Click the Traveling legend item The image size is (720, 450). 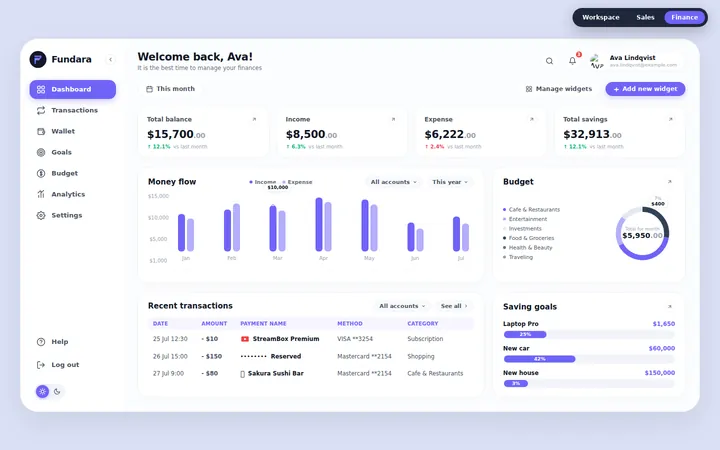click(518, 257)
